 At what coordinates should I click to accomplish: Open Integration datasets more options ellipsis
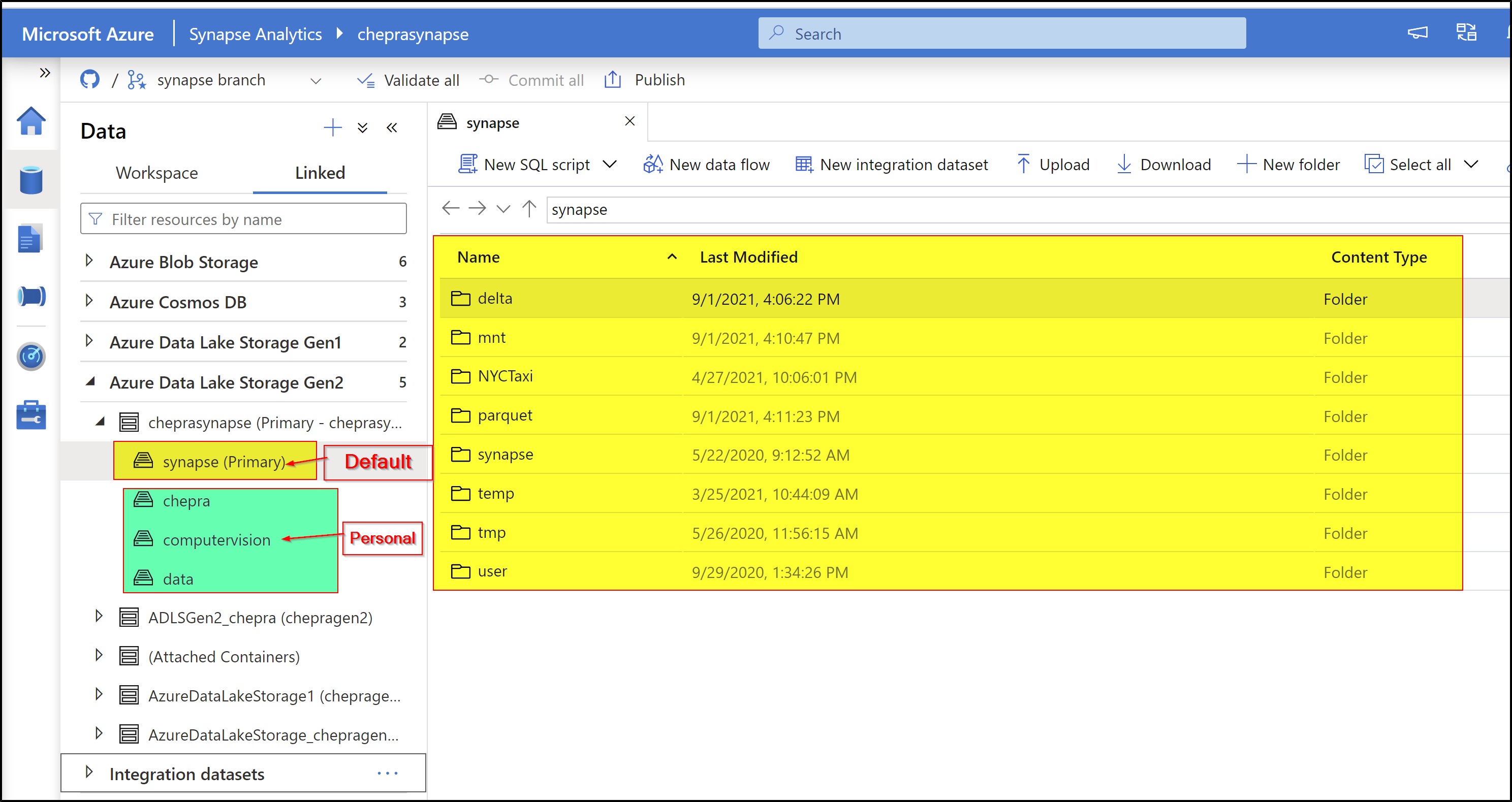point(387,773)
